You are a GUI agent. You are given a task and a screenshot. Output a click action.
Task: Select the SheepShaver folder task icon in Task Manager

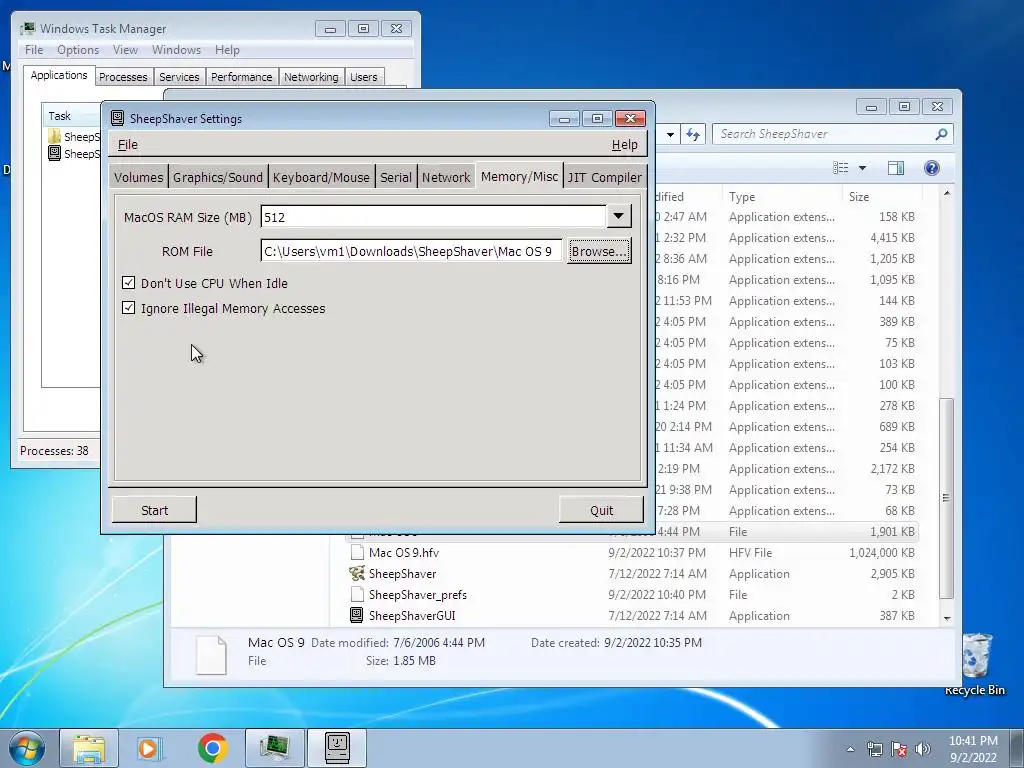tap(55, 136)
